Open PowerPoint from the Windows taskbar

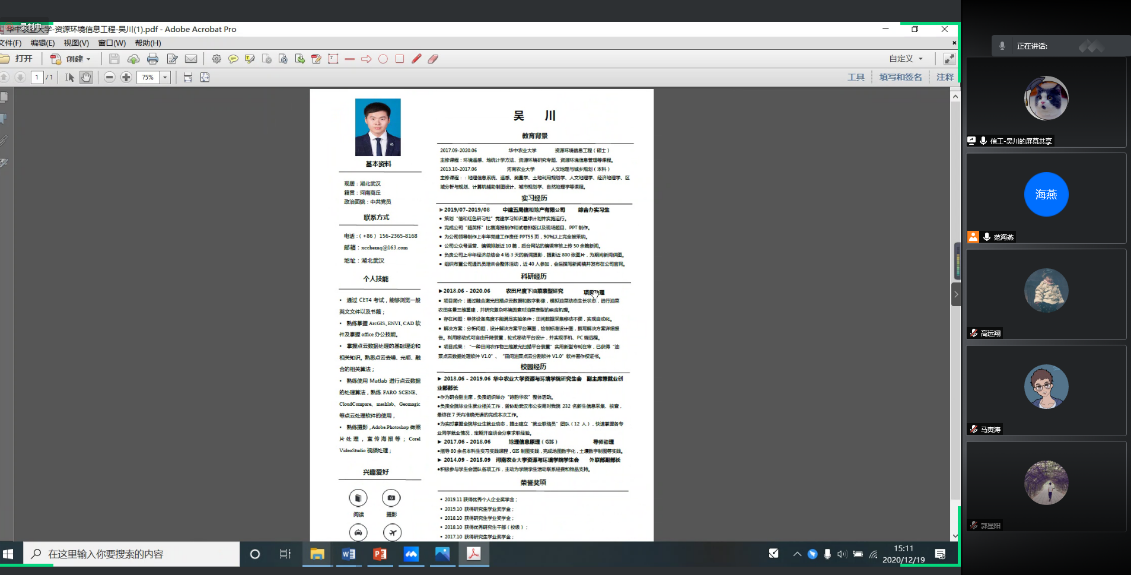click(x=380, y=553)
